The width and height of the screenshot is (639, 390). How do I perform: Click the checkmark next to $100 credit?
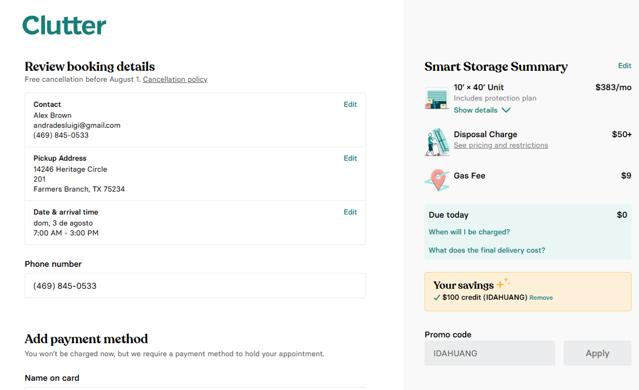437,297
